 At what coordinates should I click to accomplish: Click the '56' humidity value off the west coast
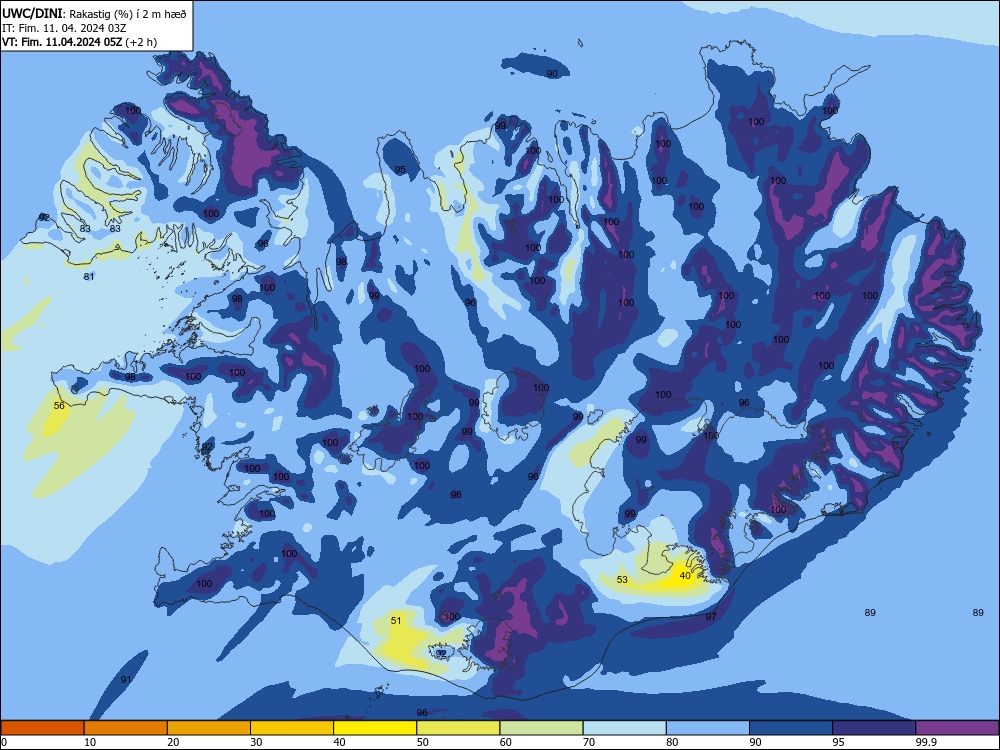59,406
